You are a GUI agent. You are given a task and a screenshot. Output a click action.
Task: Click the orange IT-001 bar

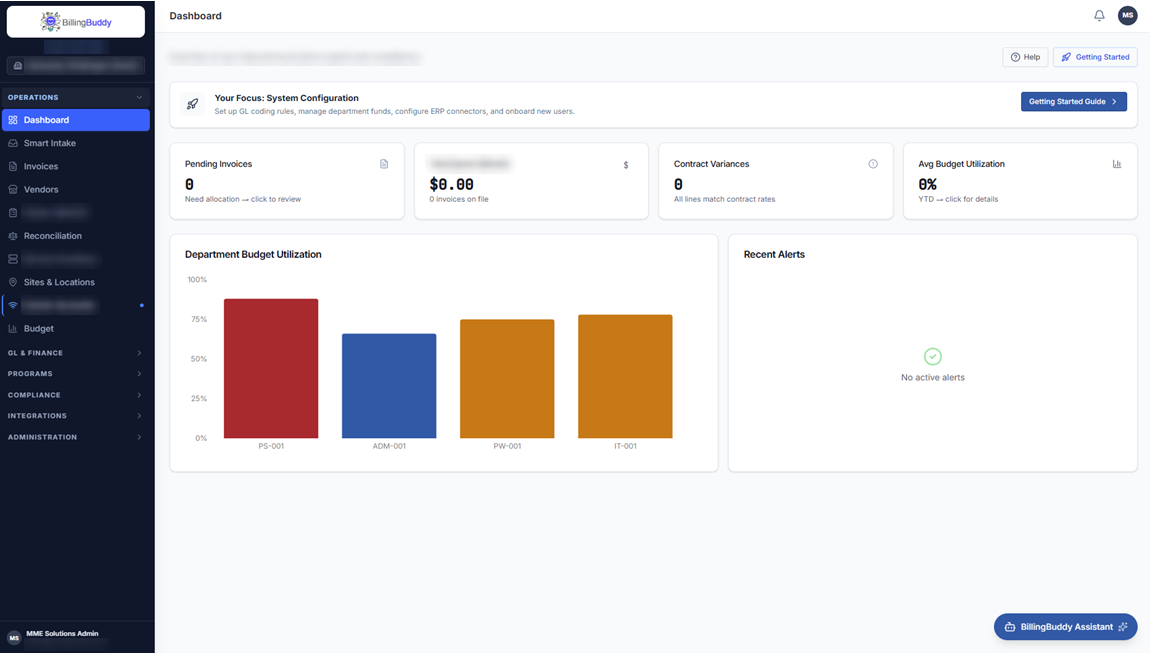[625, 376]
